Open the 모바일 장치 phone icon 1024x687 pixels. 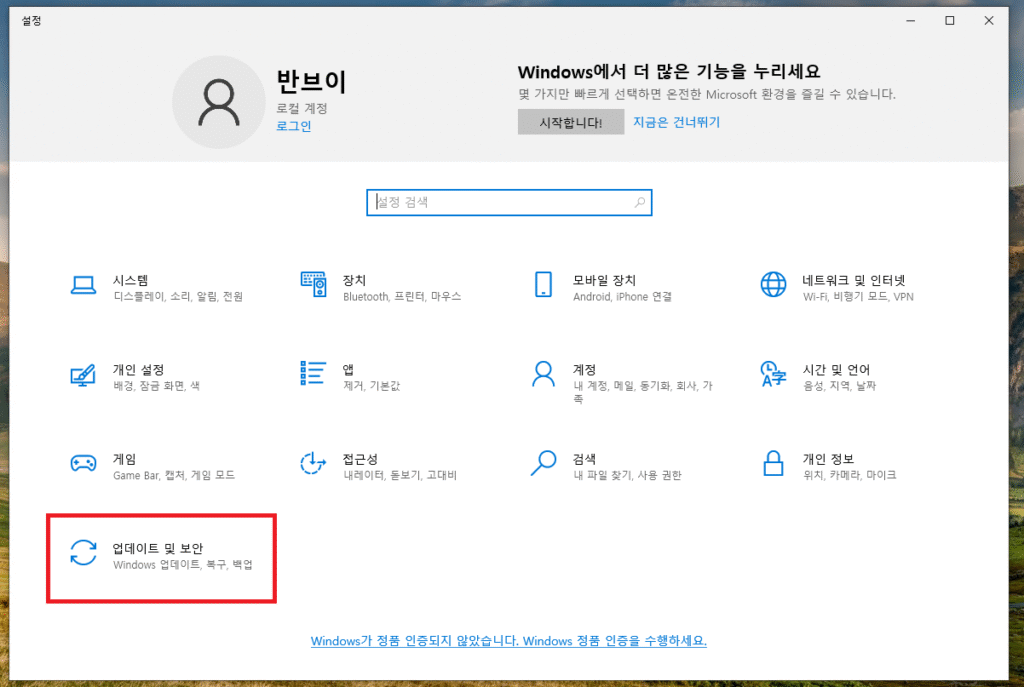(x=543, y=285)
